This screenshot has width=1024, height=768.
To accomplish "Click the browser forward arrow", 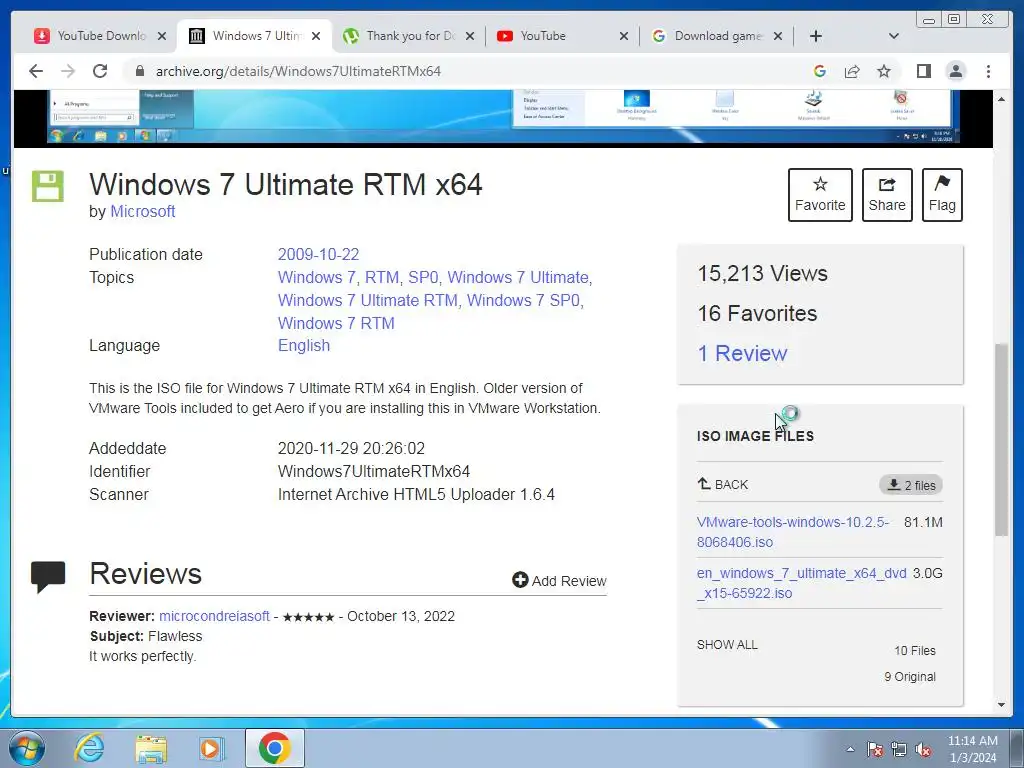I will pos(68,71).
